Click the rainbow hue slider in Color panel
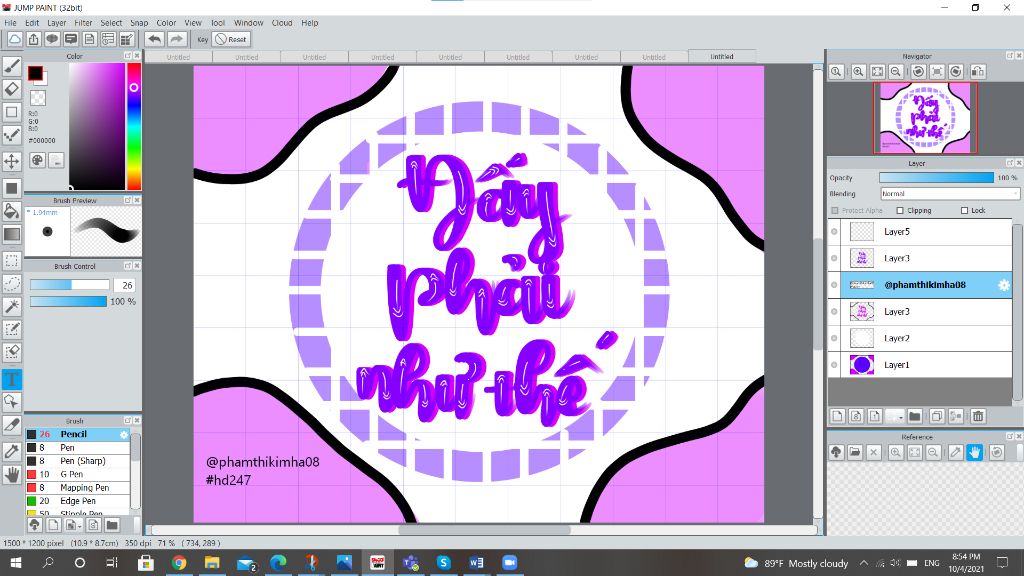The width and height of the screenshot is (1024, 576). click(x=134, y=126)
